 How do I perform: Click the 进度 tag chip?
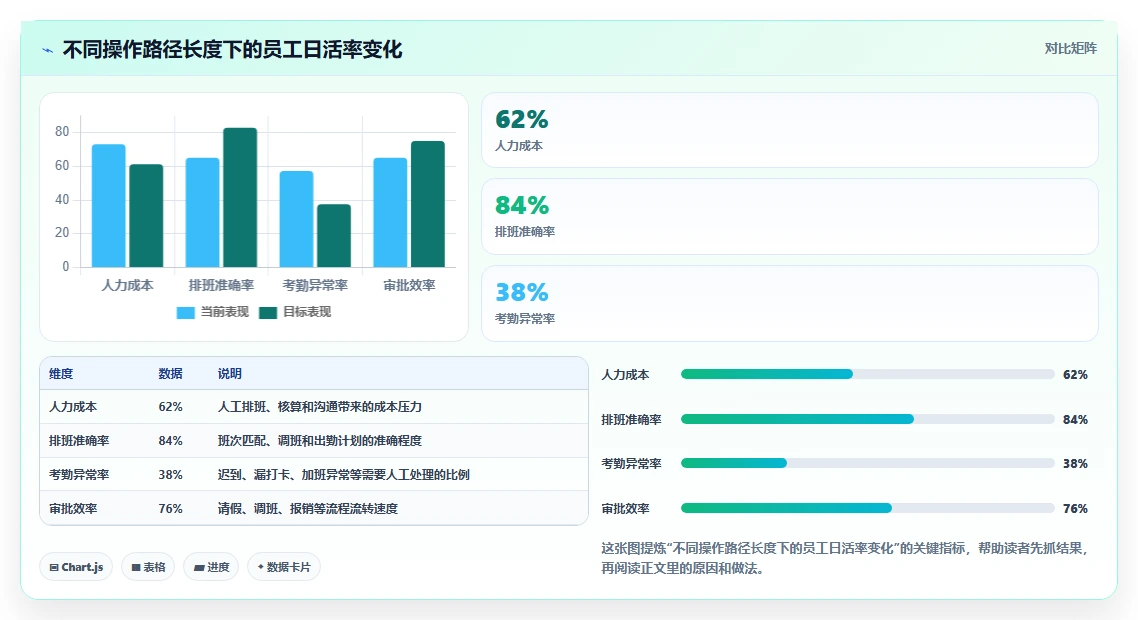click(211, 567)
